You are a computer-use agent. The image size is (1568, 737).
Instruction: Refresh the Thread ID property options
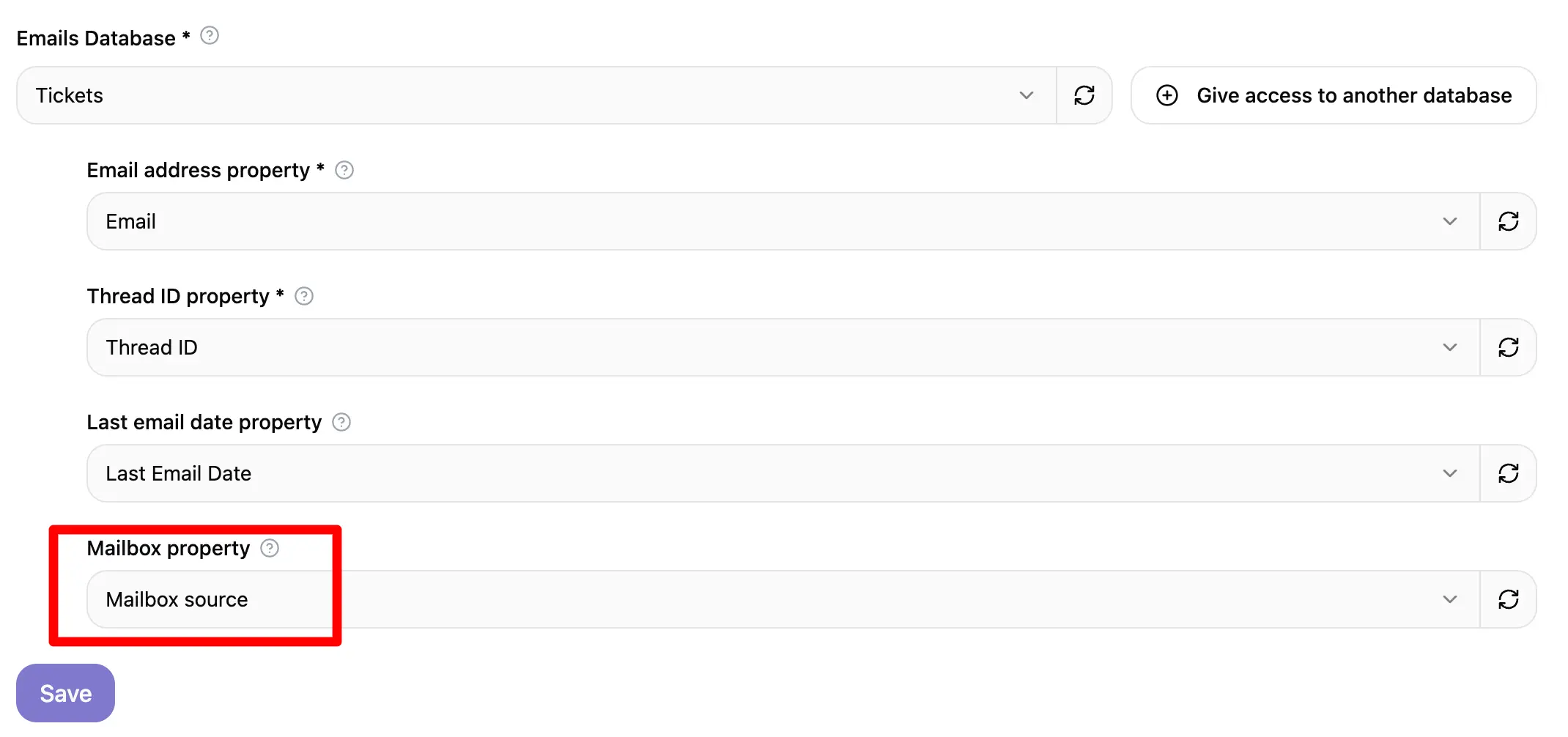(x=1509, y=347)
